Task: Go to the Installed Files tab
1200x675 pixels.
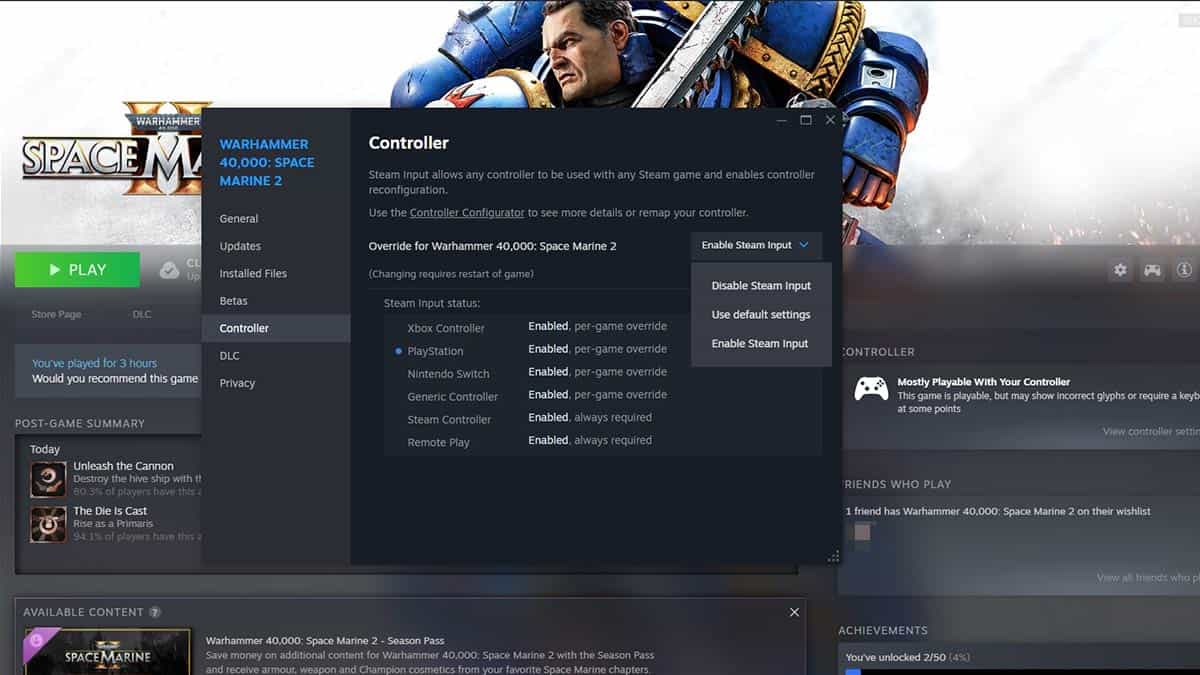Action: (x=276, y=274)
